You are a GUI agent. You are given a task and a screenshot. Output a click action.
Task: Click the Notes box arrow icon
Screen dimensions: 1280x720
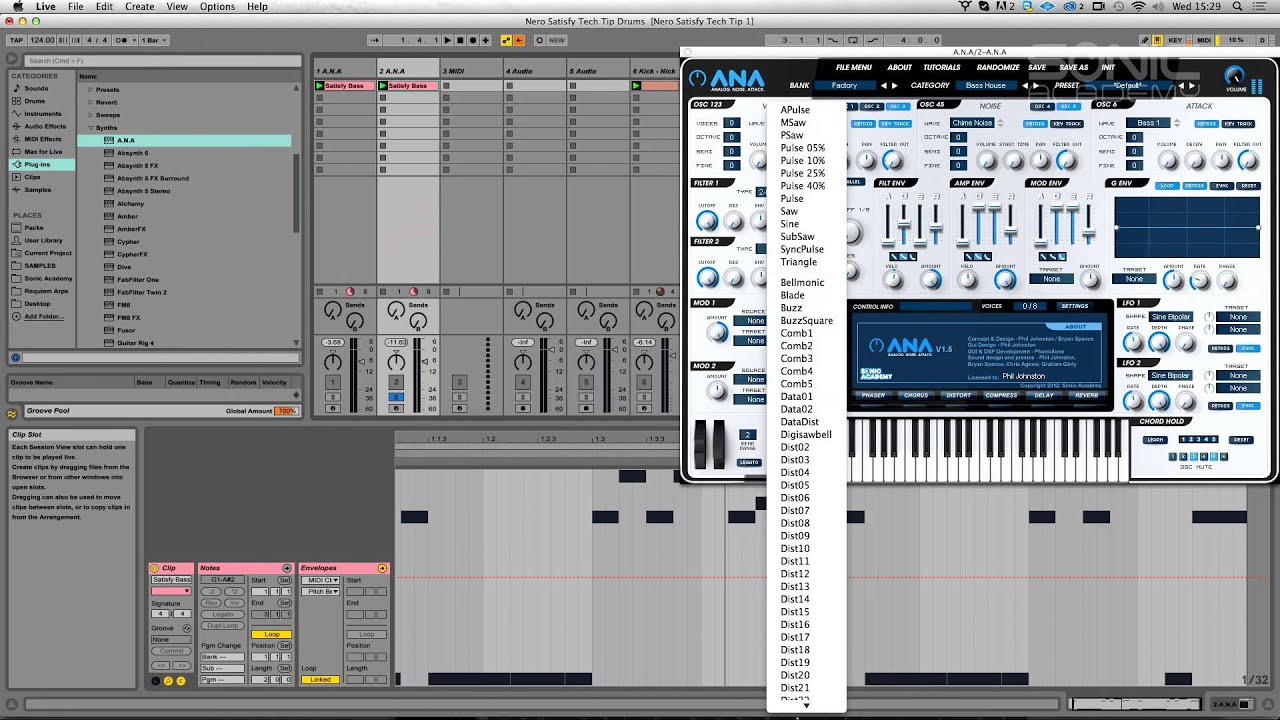[x=287, y=568]
